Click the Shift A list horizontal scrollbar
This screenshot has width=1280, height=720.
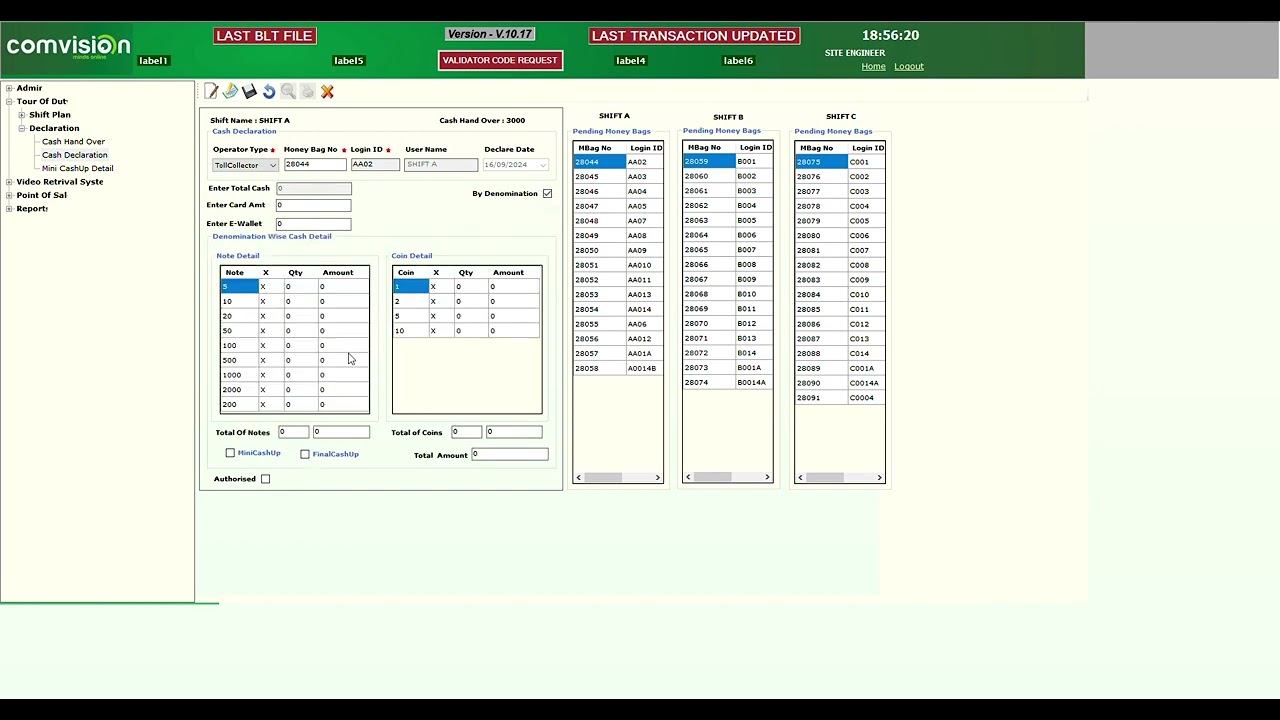click(617, 478)
